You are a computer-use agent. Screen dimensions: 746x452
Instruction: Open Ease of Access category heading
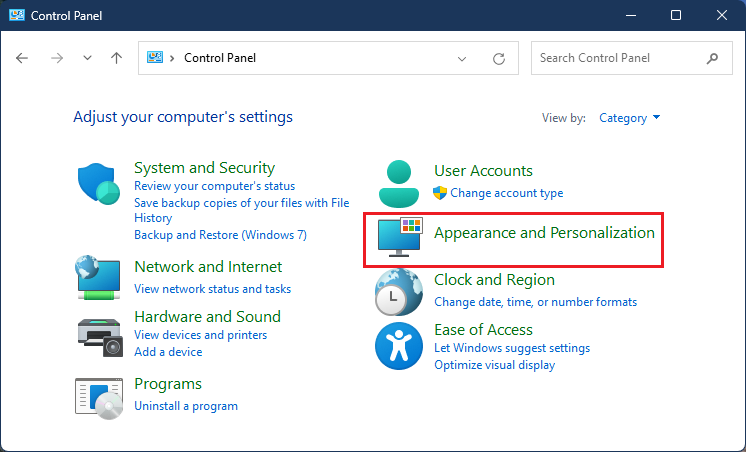(483, 330)
